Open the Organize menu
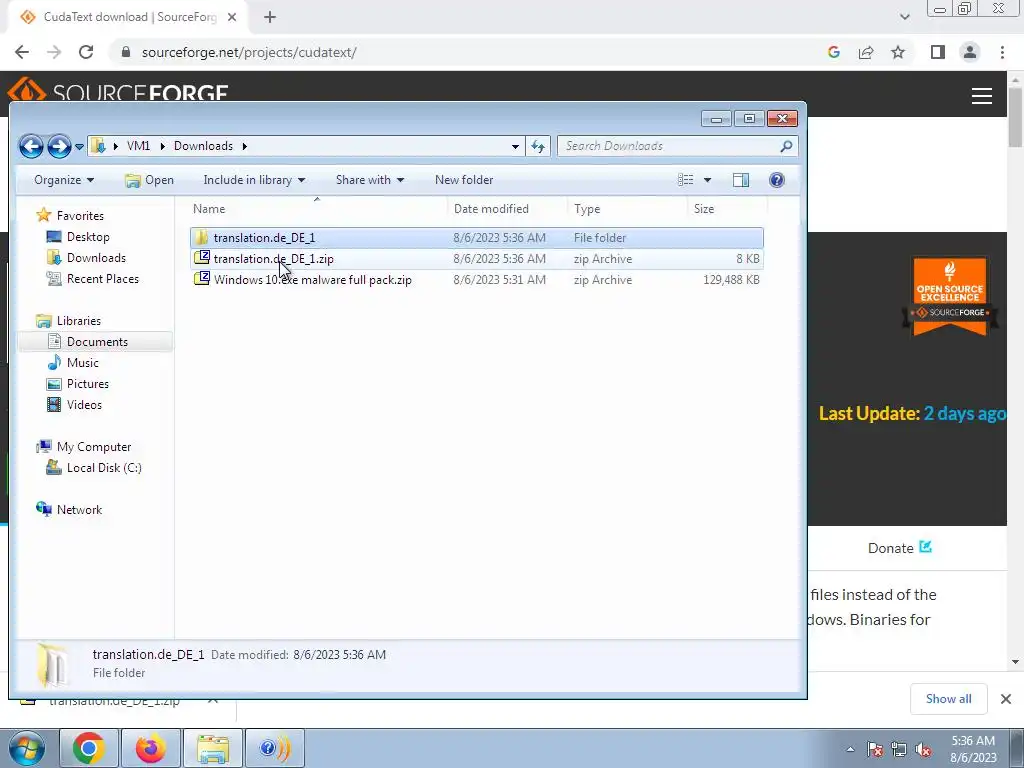The height and width of the screenshot is (768, 1024). pos(64,180)
